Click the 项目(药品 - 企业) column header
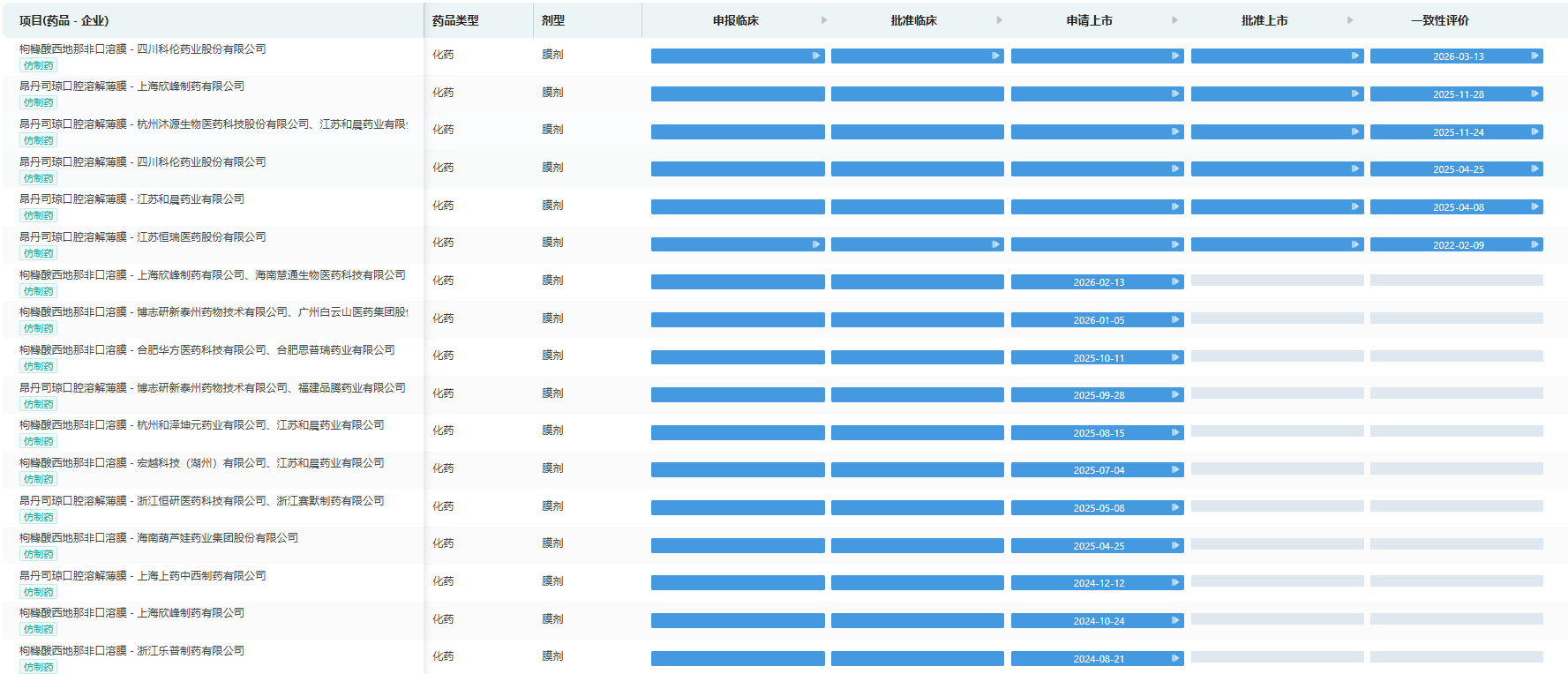1568x674 pixels. (x=64, y=20)
